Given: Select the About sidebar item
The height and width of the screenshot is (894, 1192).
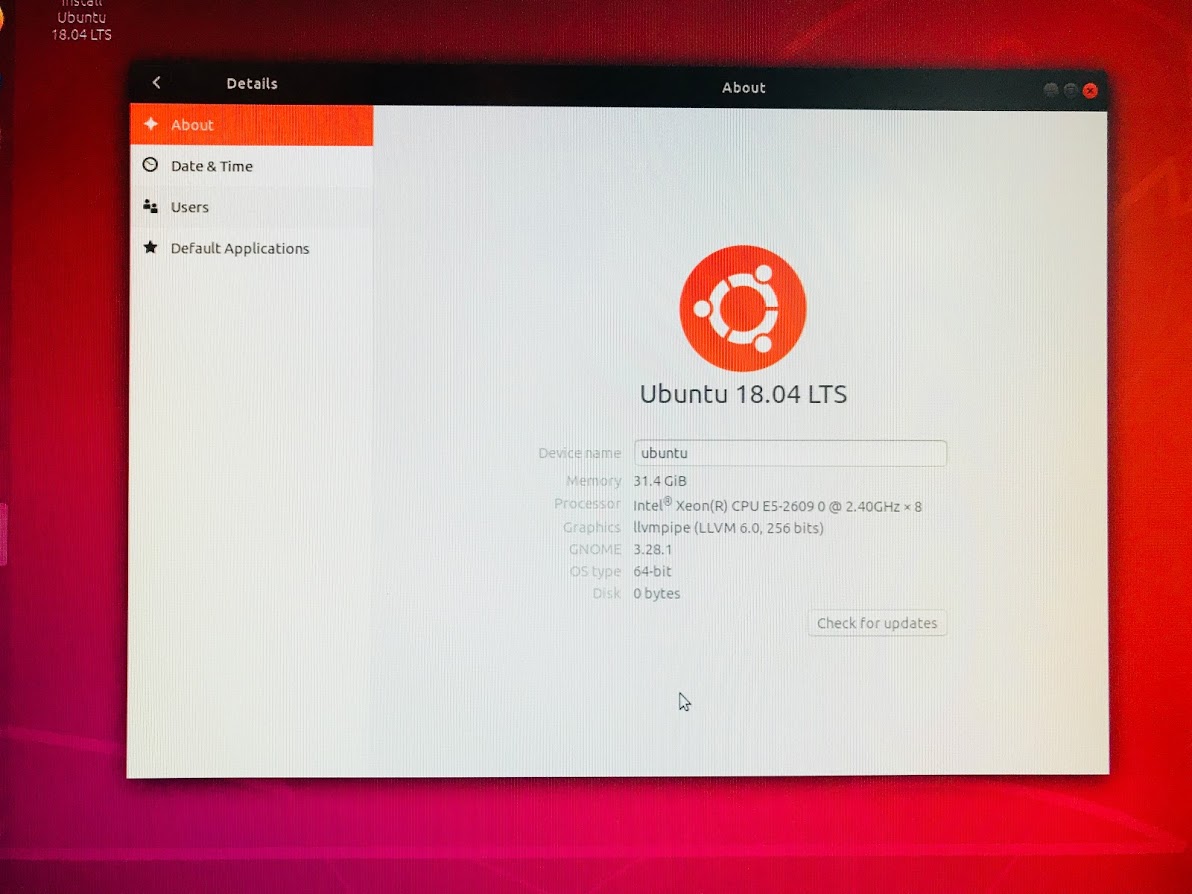Looking at the screenshot, I should click(x=252, y=125).
